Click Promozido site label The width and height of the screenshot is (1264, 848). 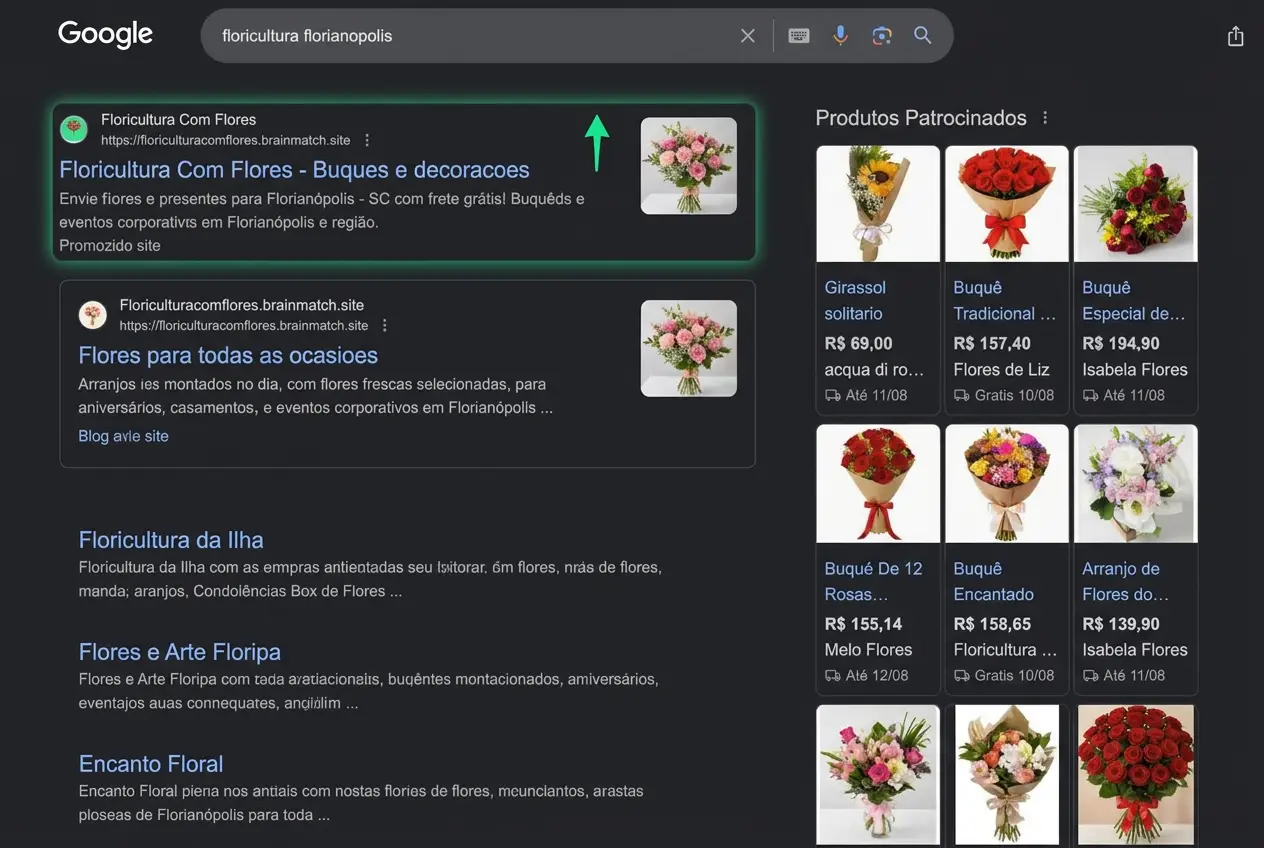(110, 245)
